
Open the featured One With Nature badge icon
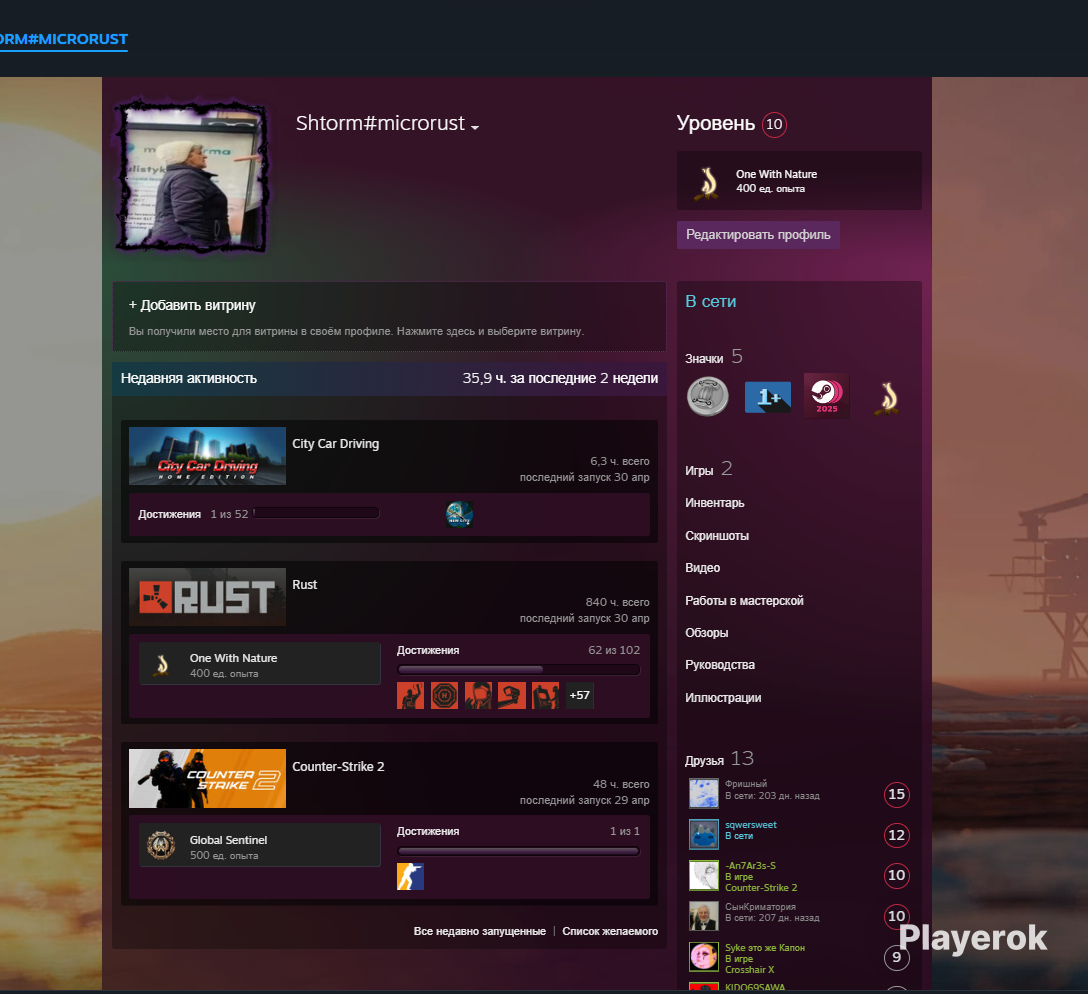coord(708,182)
